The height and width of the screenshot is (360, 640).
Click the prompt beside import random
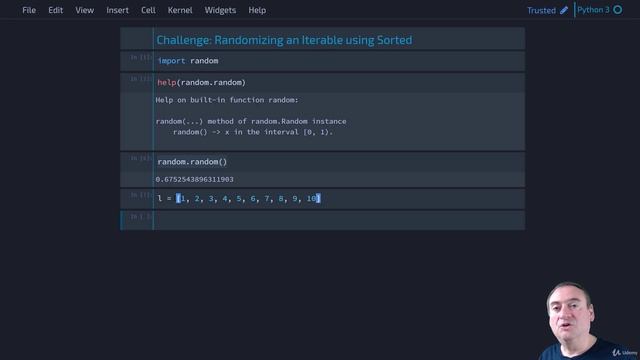coord(141,57)
